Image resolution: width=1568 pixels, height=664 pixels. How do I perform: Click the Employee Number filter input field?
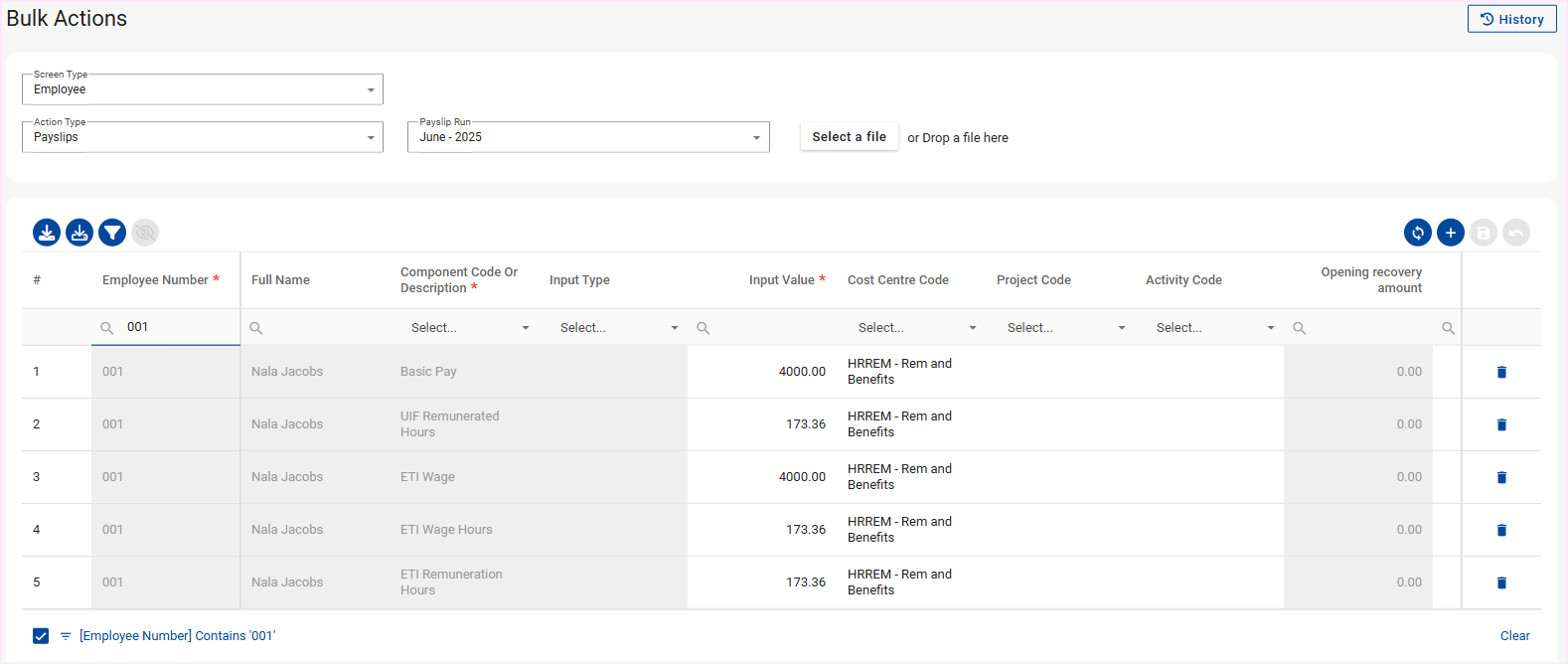point(179,327)
